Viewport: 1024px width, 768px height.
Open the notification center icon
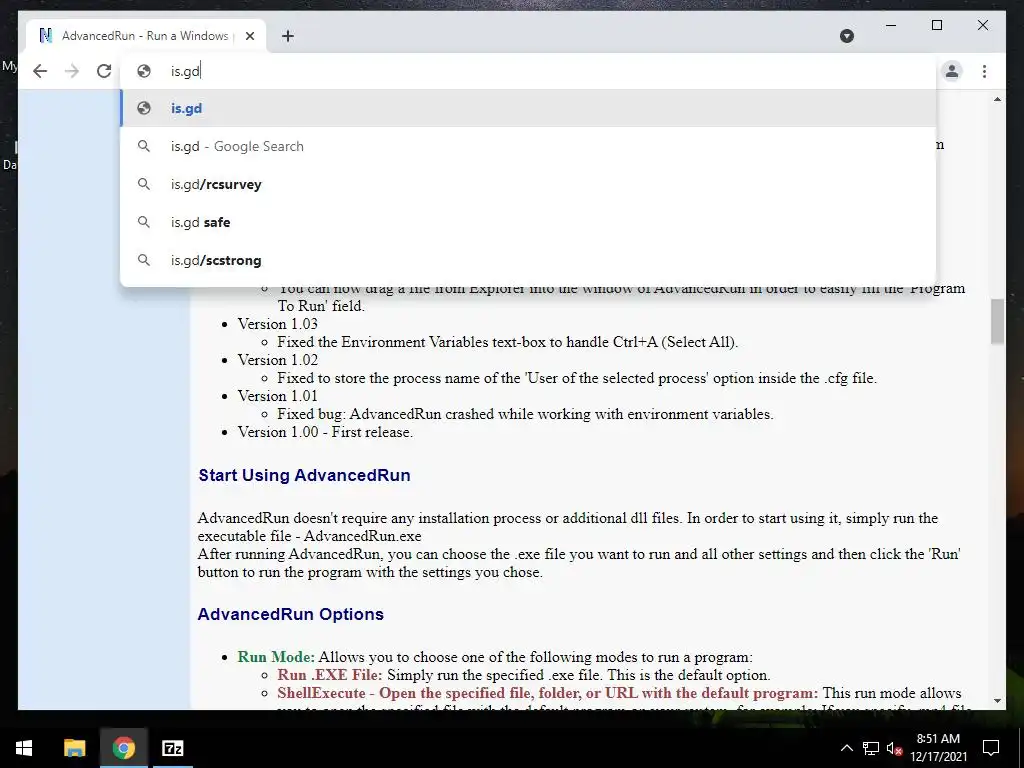tap(991, 748)
